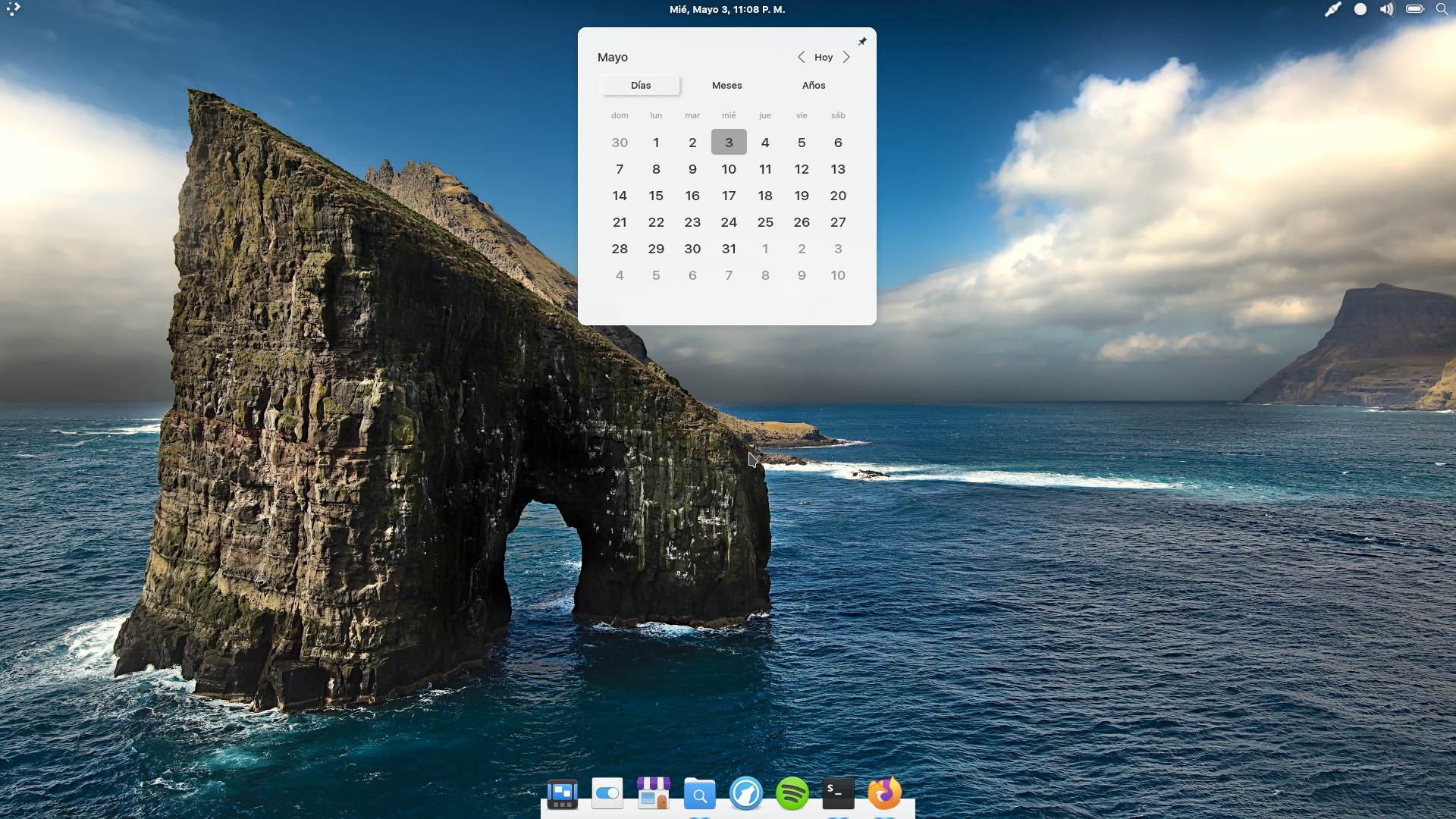Select greyed June 3 in fifth row
Image resolution: width=1456 pixels, height=819 pixels.
pos(838,249)
